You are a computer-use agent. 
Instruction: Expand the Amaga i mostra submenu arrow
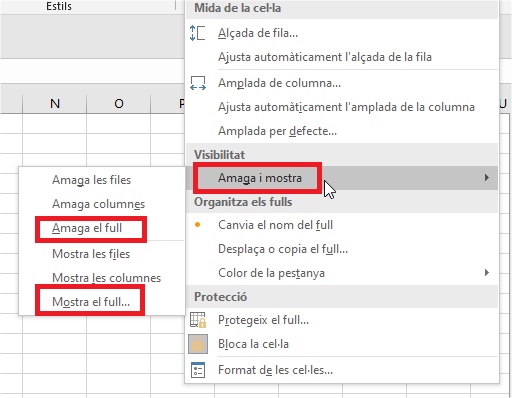point(487,178)
